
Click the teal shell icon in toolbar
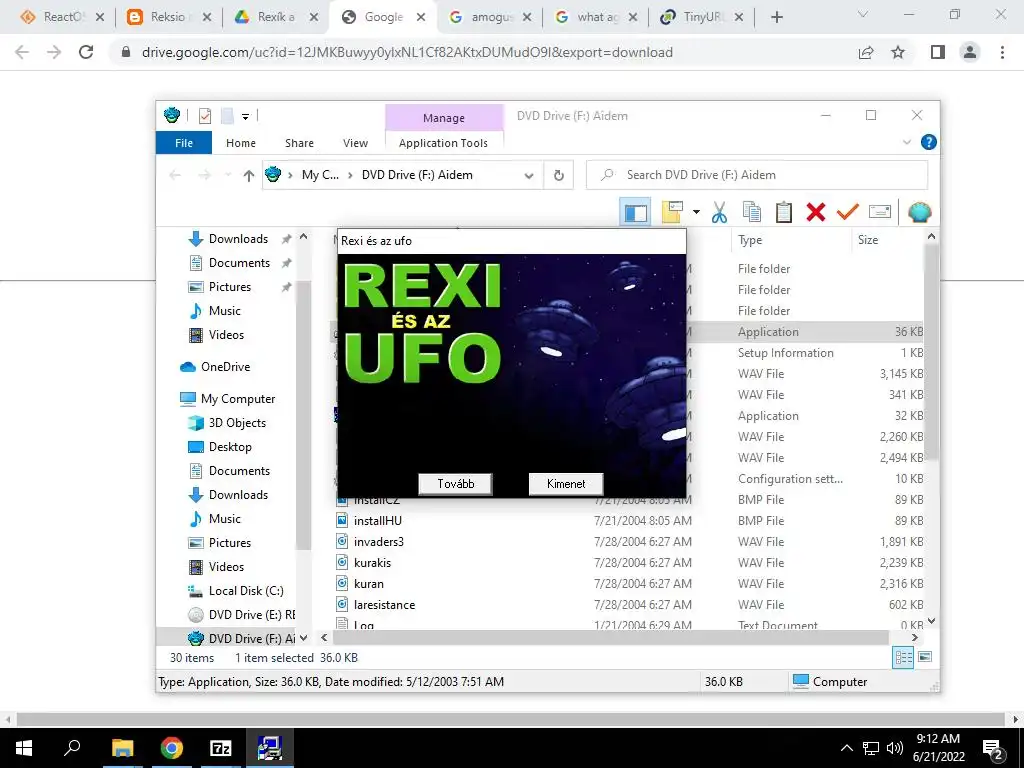(x=920, y=212)
